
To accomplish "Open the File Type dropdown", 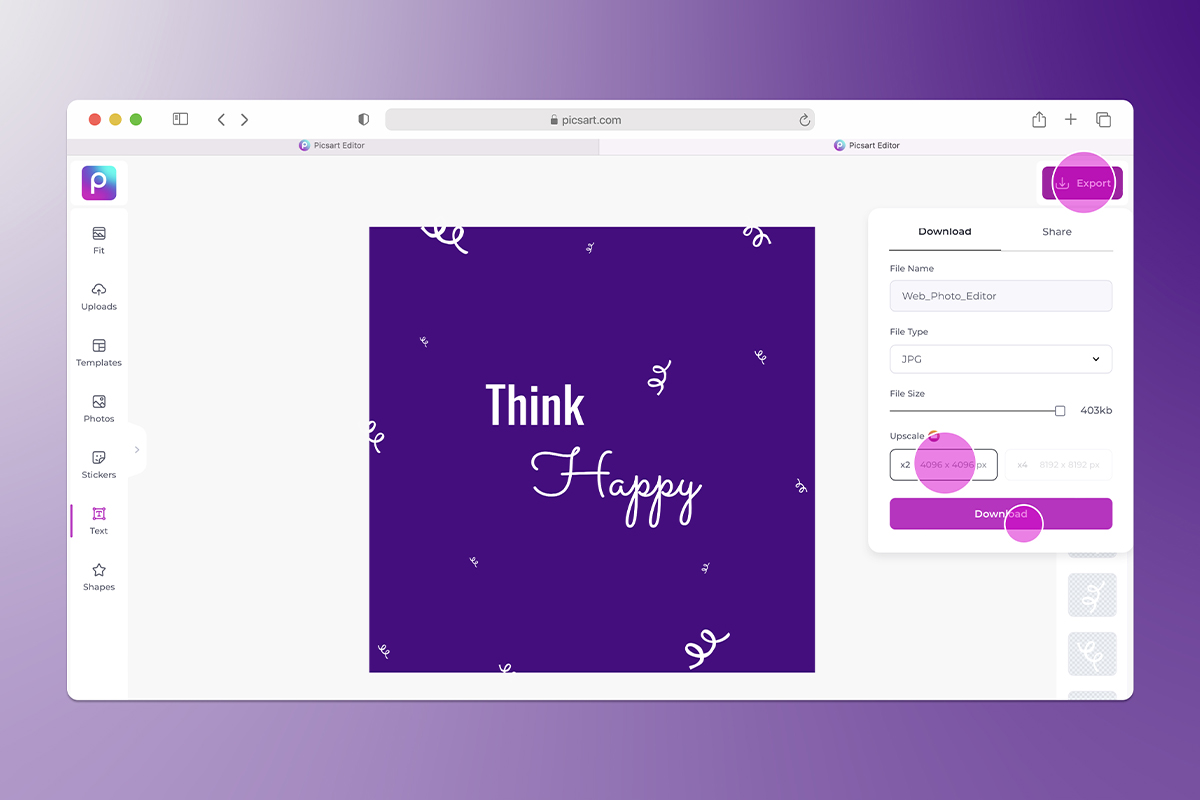I will (x=1000, y=359).
